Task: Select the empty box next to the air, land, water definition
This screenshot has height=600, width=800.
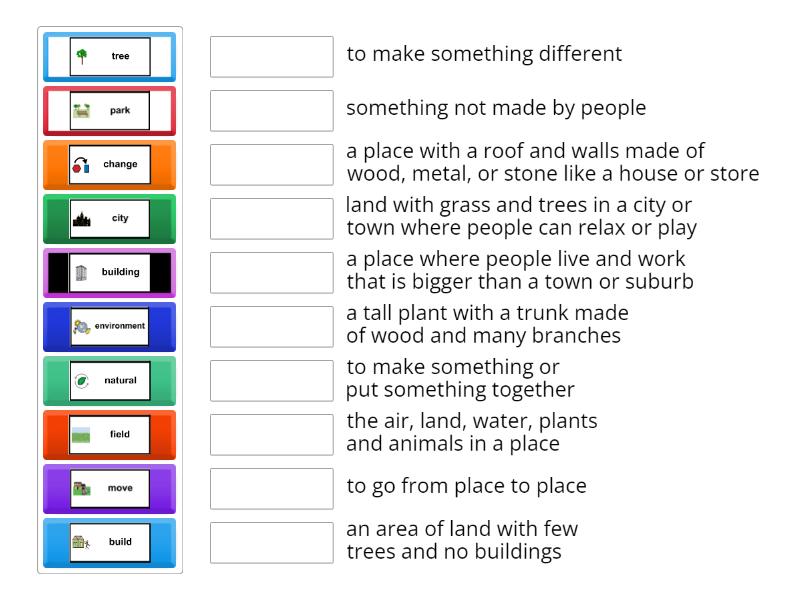Action: coord(271,434)
